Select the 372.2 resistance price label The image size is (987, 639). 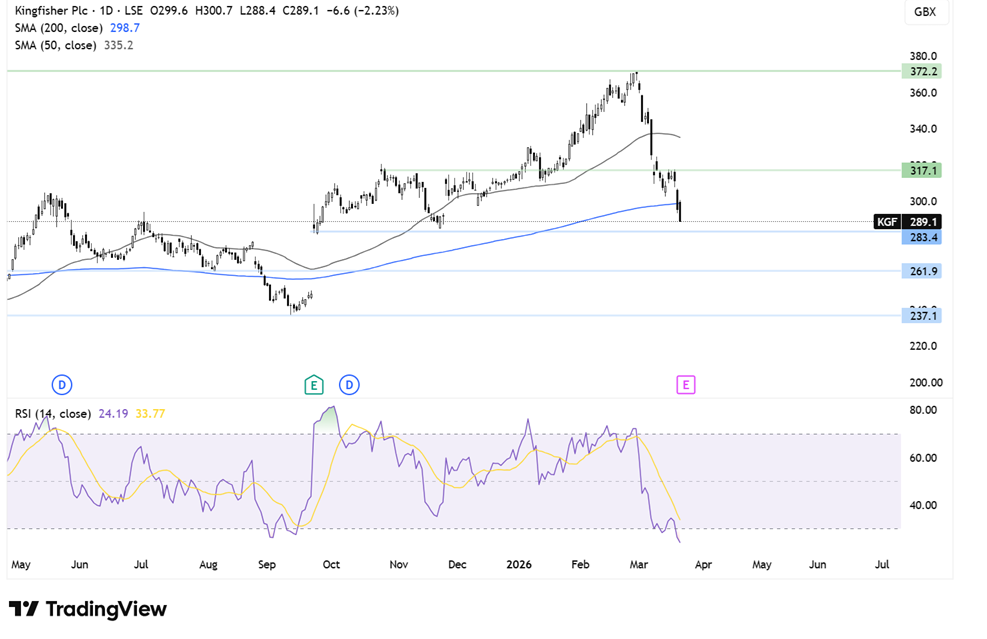922,71
